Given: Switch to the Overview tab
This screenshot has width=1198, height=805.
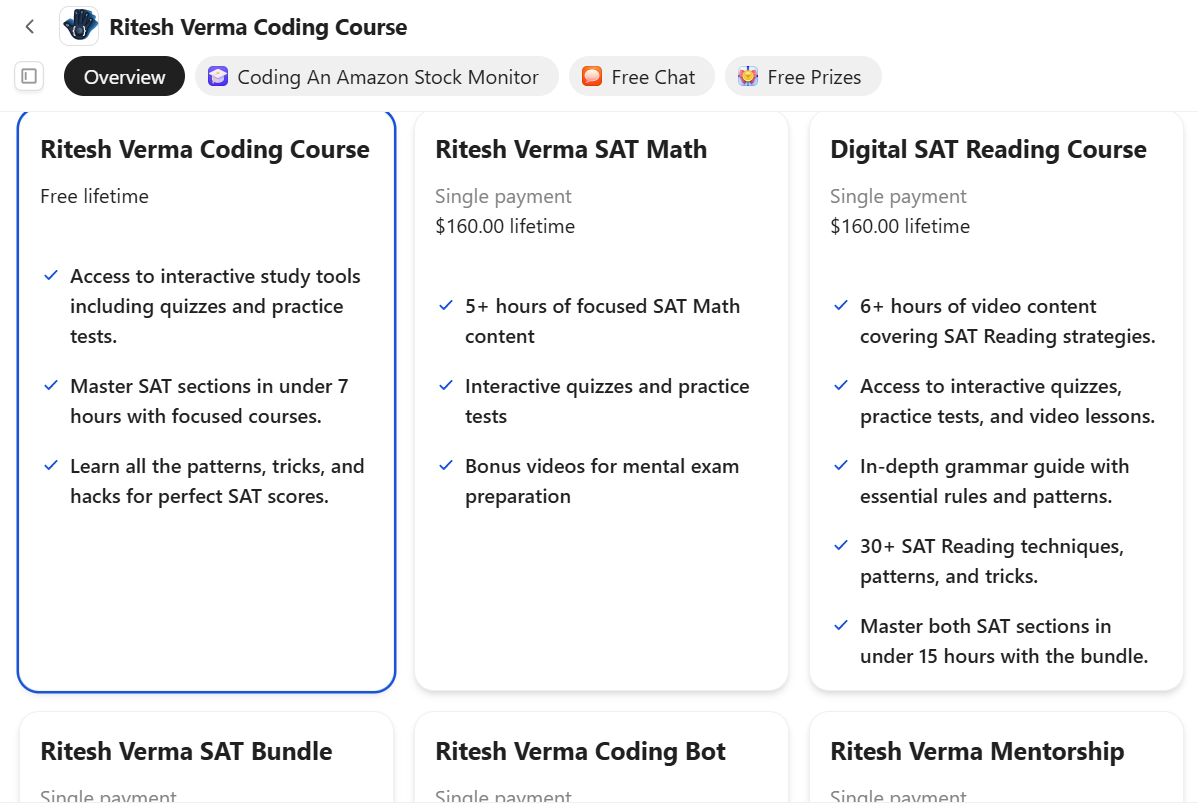Looking at the screenshot, I should pyautogui.click(x=124, y=75).
